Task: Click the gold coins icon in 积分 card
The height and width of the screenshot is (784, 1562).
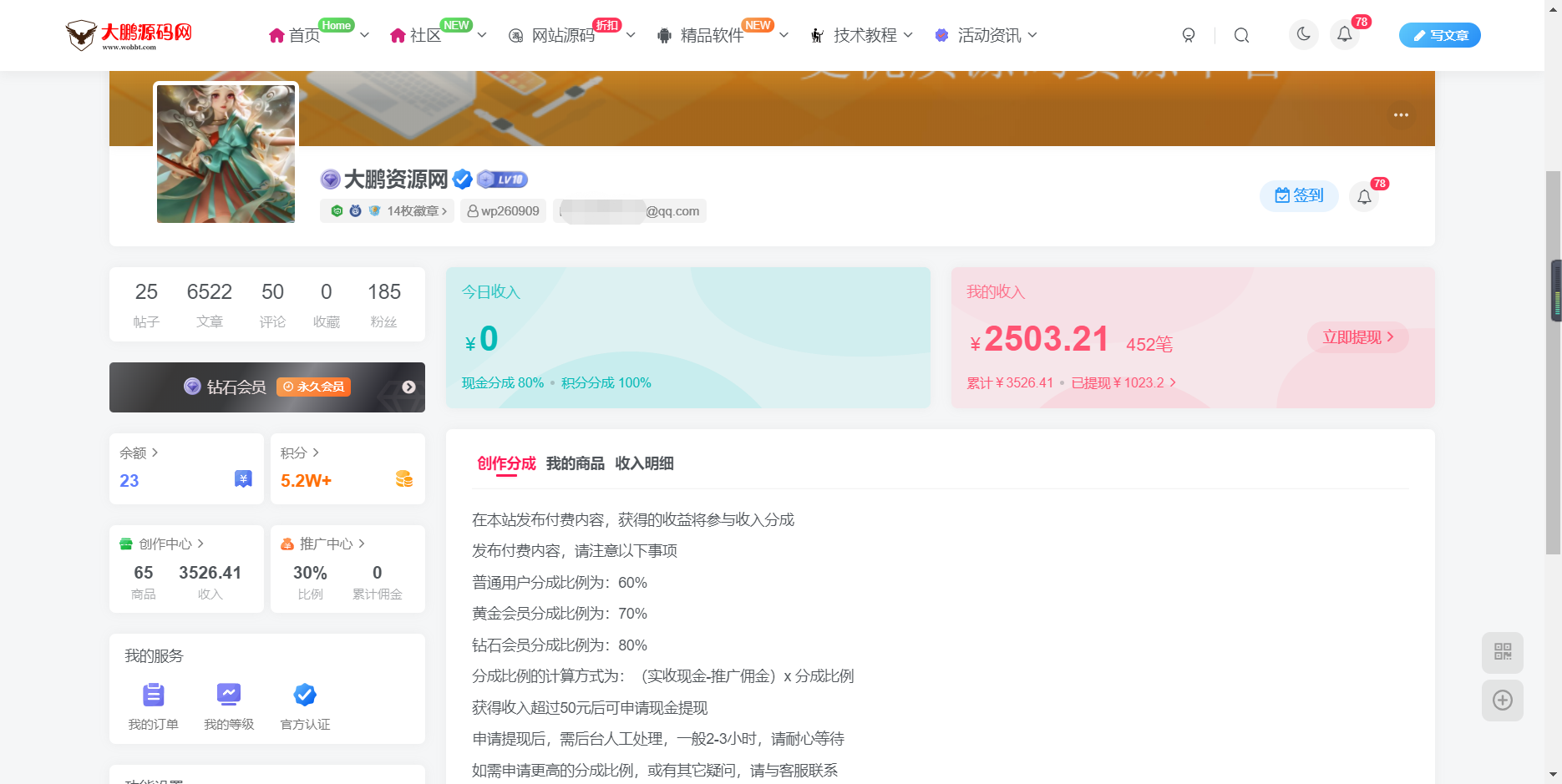Action: coord(404,478)
